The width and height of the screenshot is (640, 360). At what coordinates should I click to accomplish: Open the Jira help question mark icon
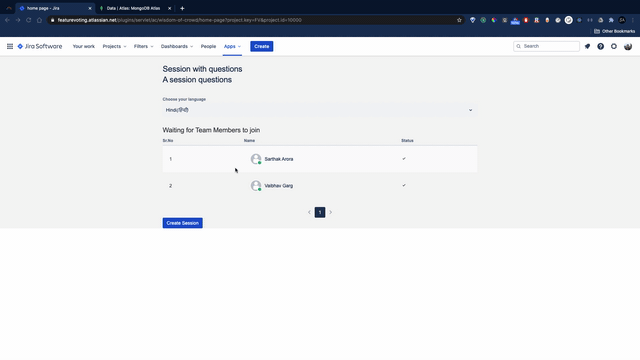600,47
